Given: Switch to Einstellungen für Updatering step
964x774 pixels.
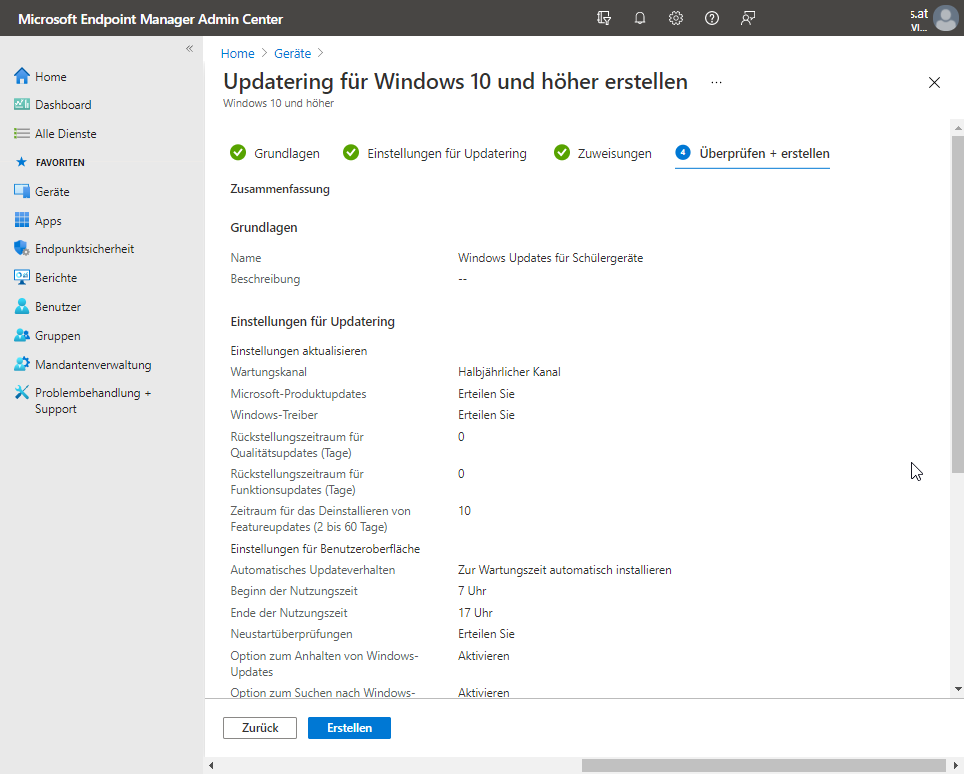Looking at the screenshot, I should click(x=435, y=153).
